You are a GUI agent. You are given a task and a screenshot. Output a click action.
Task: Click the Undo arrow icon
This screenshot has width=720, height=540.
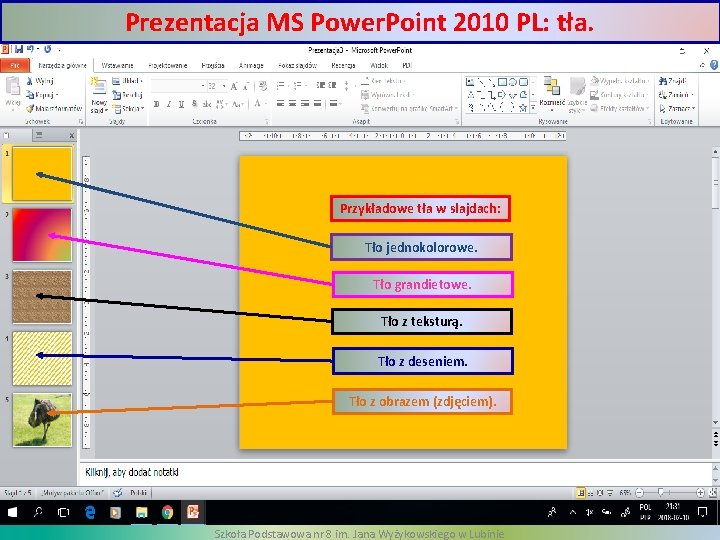[30, 49]
